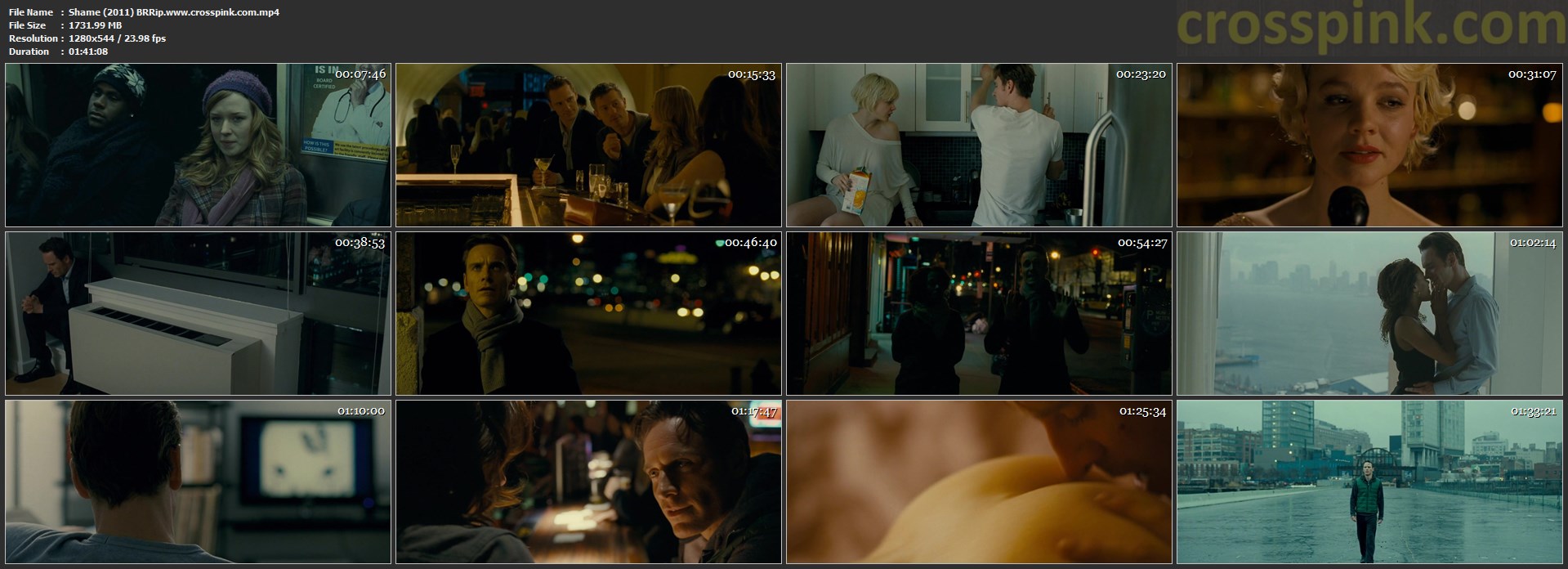
Task: Select the thumbnail stamped 00:38:53
Action: coord(199,314)
